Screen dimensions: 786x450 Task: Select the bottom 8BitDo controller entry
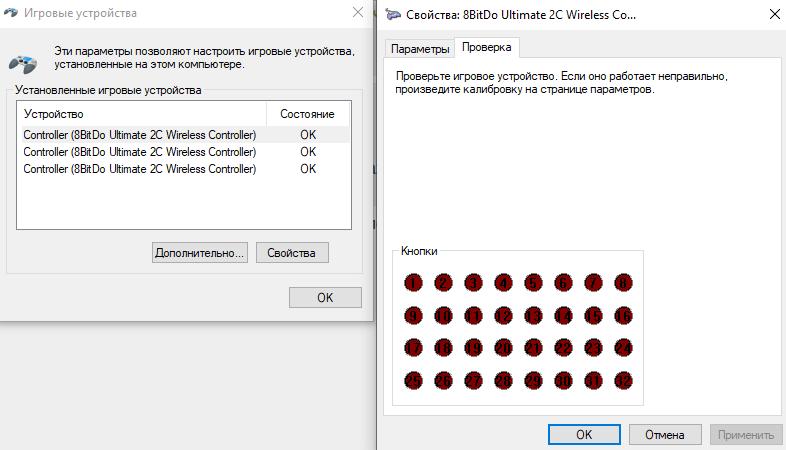(x=183, y=169)
